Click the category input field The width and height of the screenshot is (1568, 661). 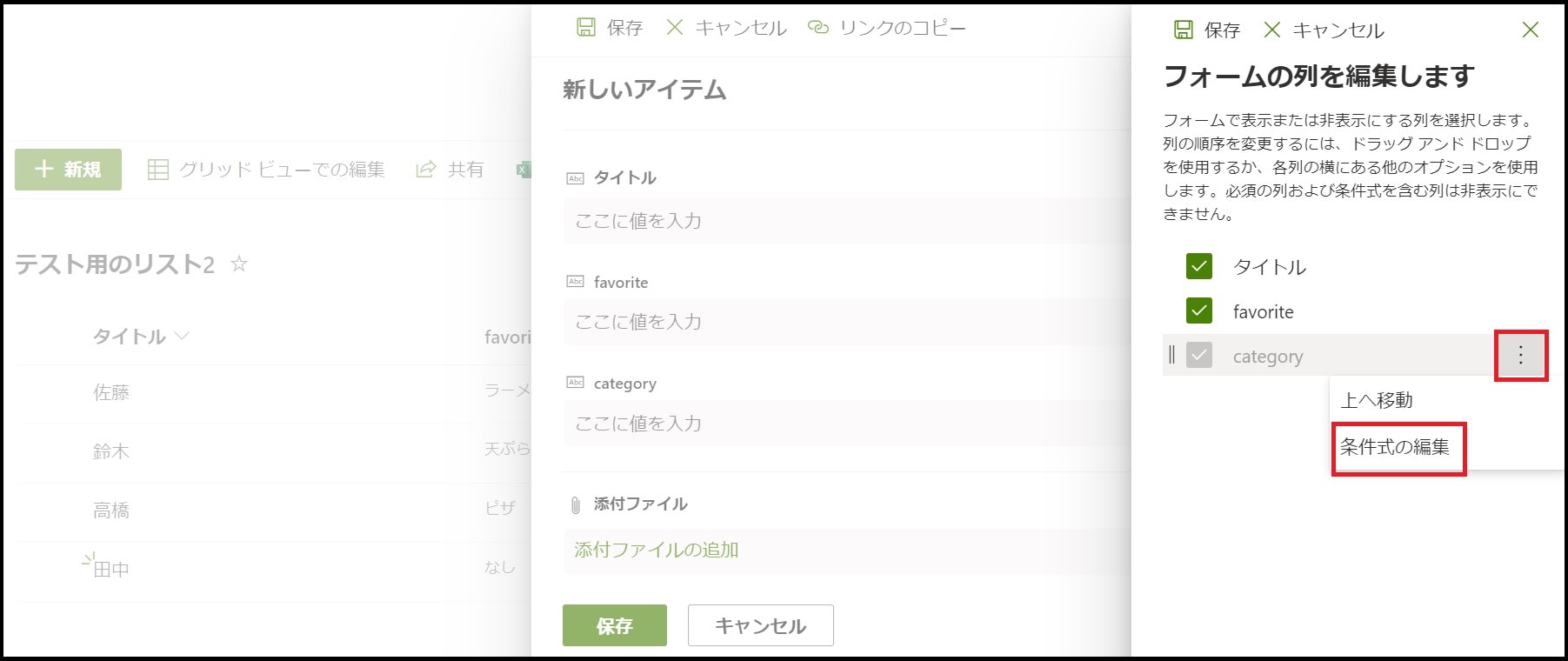[848, 424]
